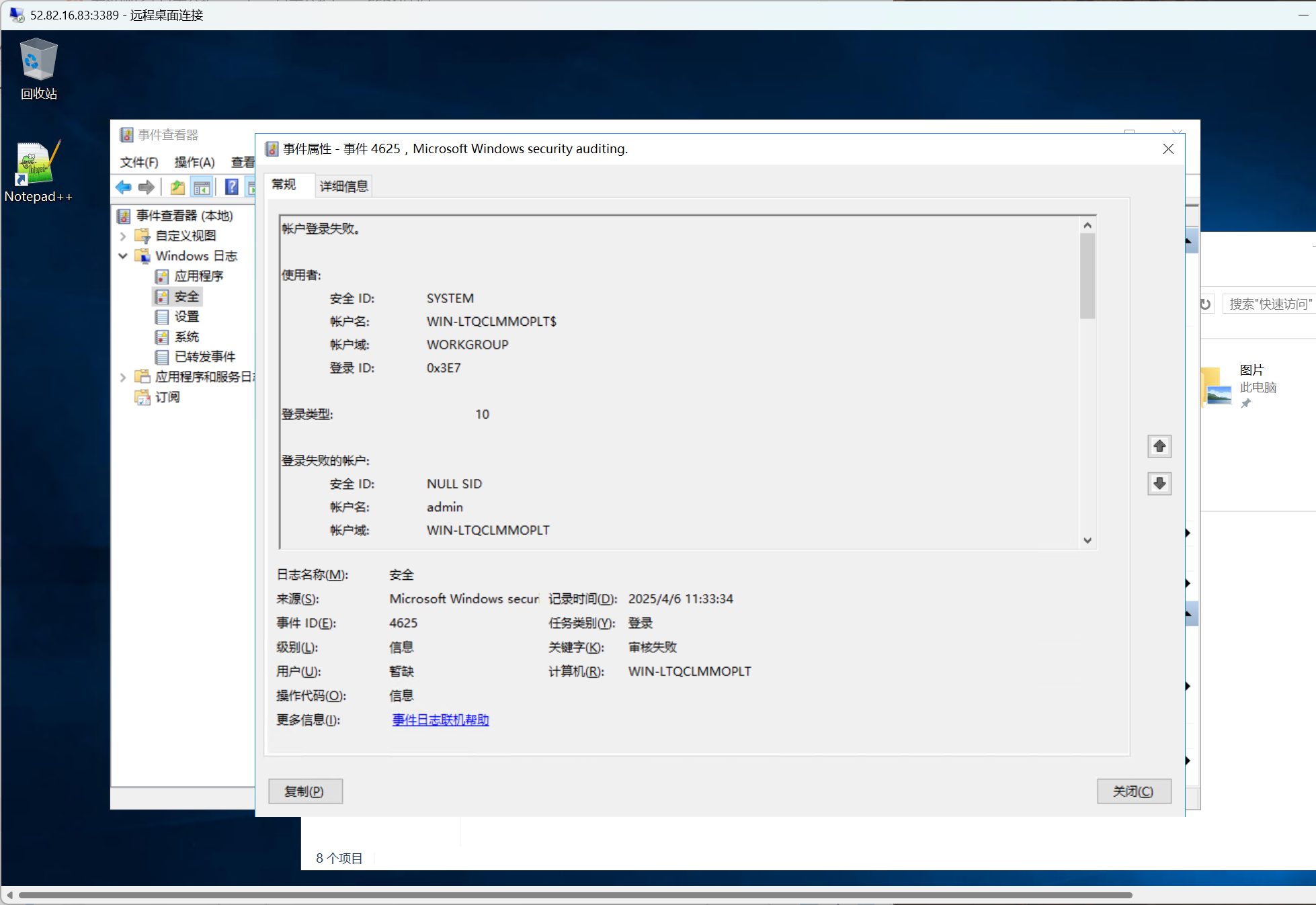Switch to the 详细信息 tab
This screenshot has width=1316, height=905.
[343, 186]
